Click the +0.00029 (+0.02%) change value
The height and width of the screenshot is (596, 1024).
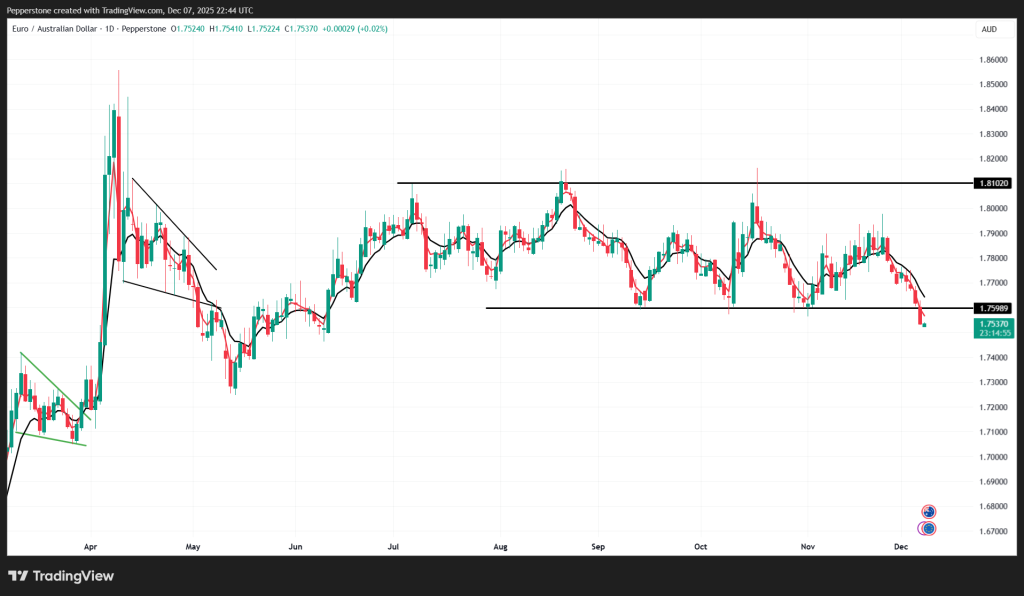356,29
